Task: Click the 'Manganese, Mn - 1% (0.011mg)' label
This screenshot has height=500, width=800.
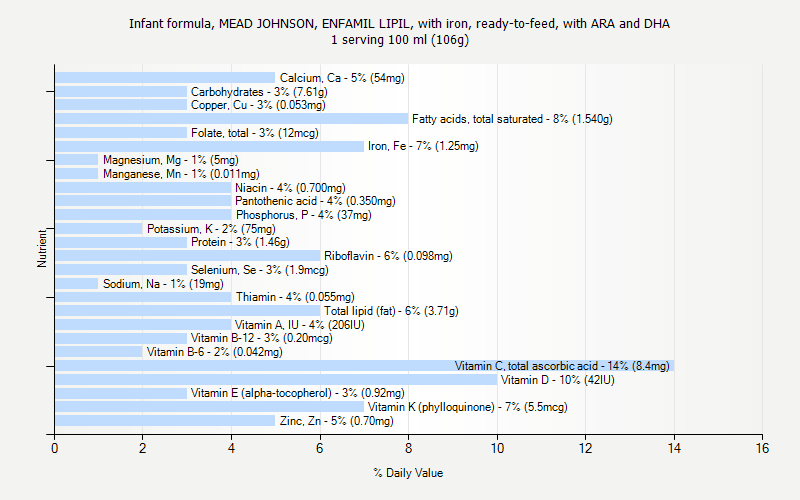Action: (181, 174)
